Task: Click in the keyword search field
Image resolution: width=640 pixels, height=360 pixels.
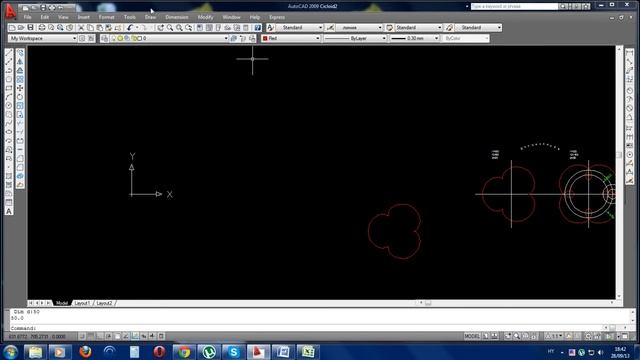Action: (x=514, y=7)
